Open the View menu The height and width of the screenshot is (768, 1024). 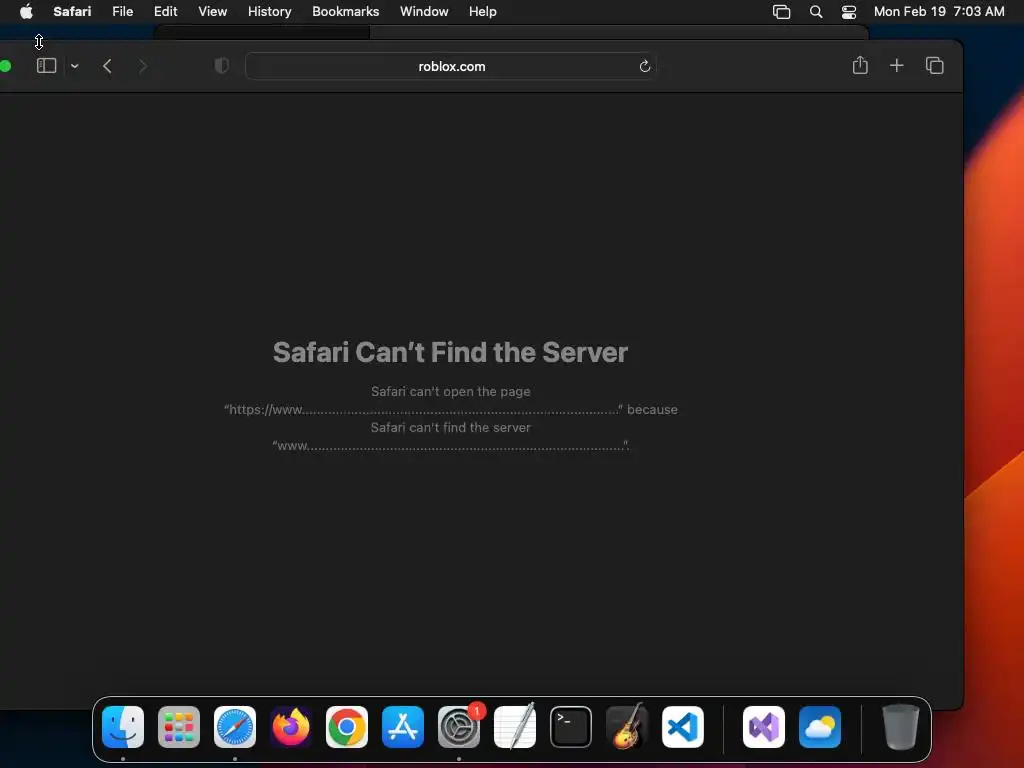(x=212, y=11)
